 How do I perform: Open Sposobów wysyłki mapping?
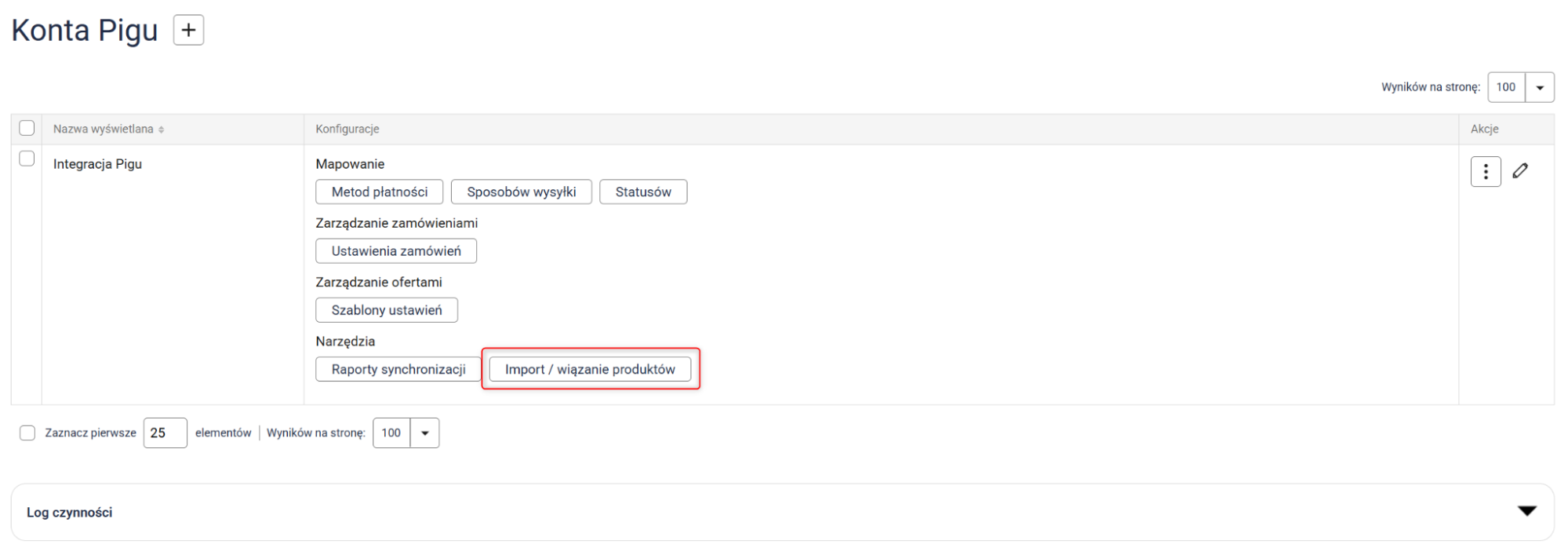(521, 192)
